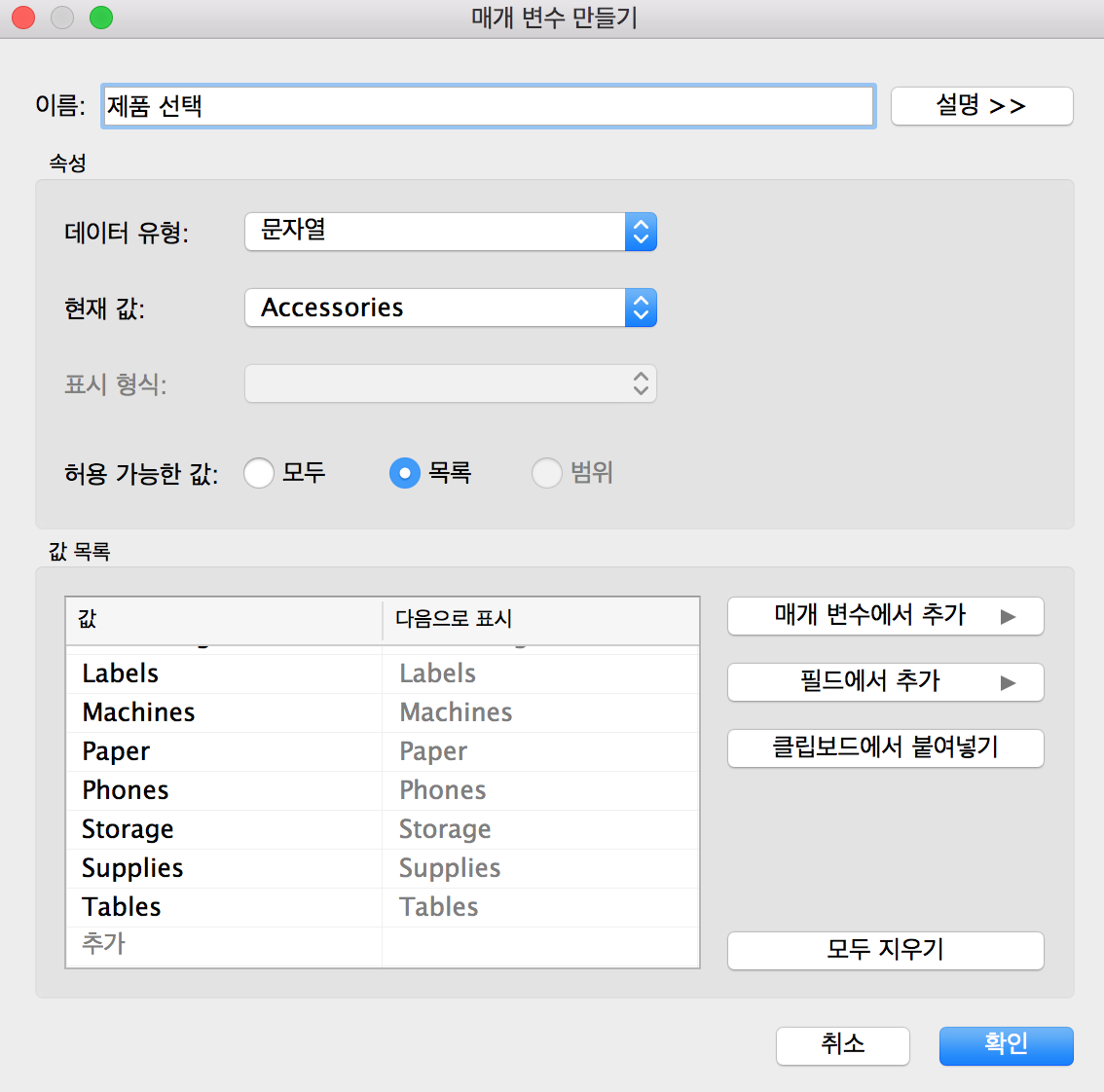Click Storage display-as cell
Image resolution: width=1104 pixels, height=1092 pixels.
click(540, 829)
